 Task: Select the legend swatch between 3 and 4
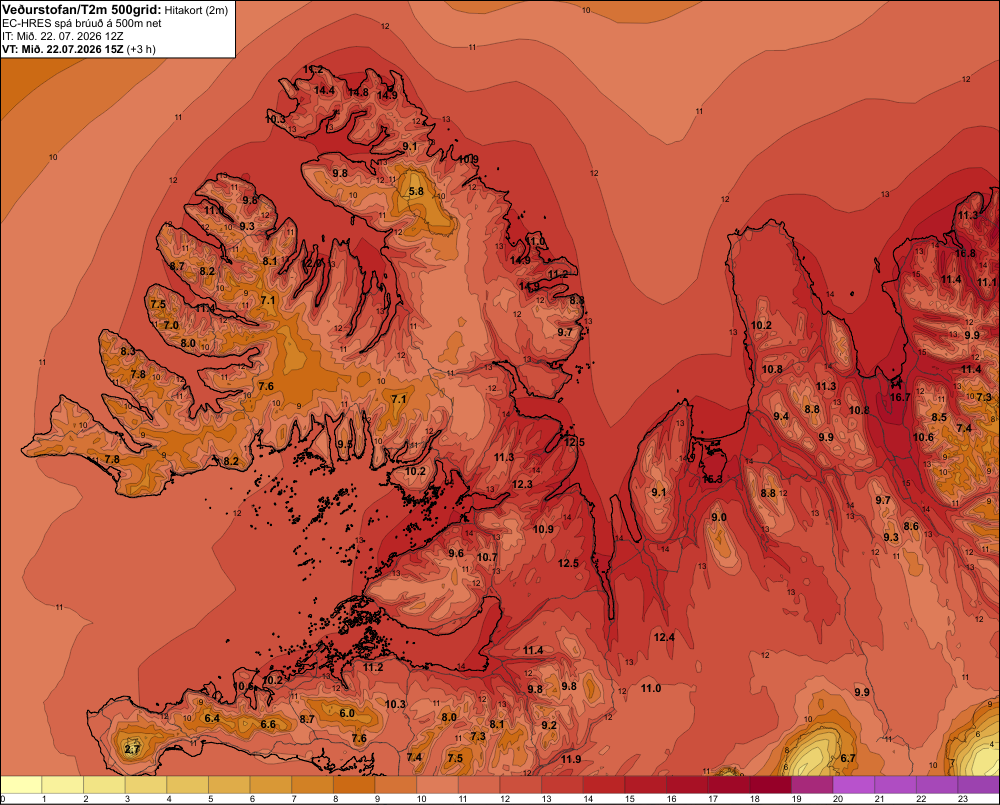(146, 785)
